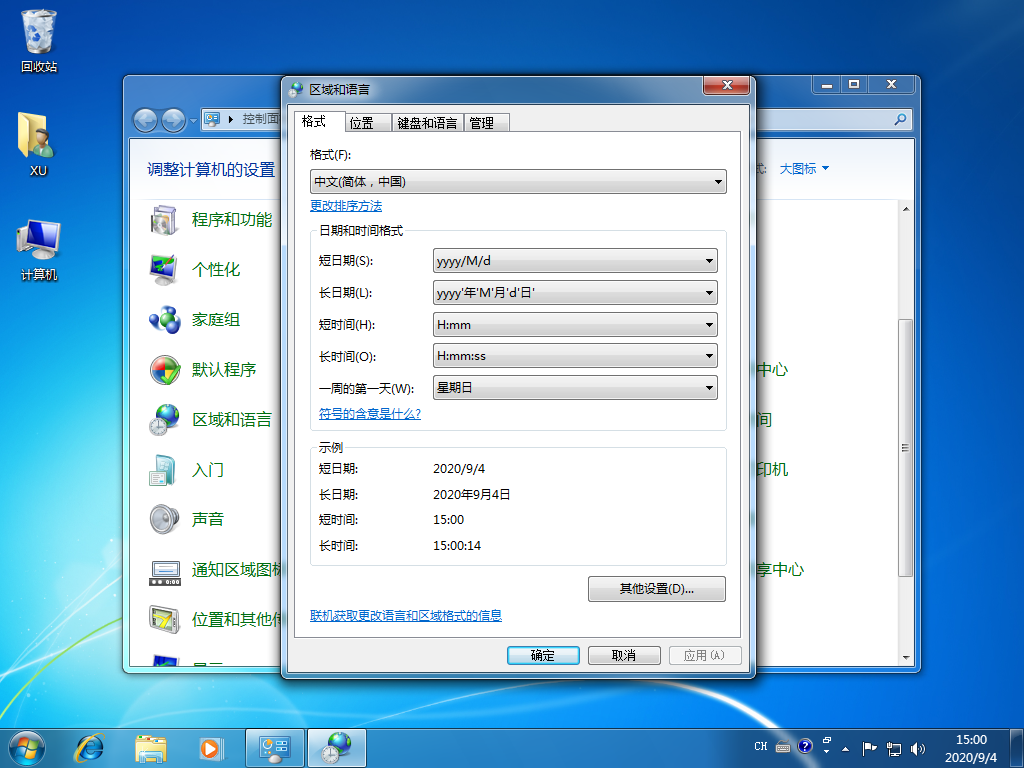Click the Control Panel forward arrow button
1024x768 pixels.
(173, 120)
